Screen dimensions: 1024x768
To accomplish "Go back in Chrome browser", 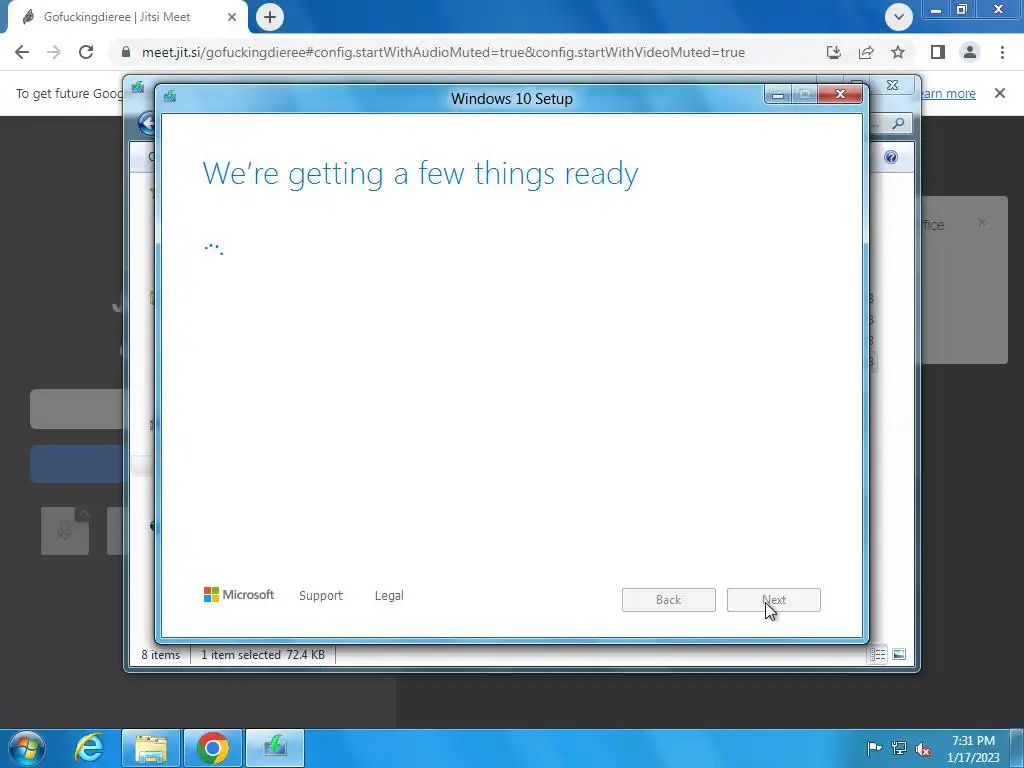I will 22,52.
